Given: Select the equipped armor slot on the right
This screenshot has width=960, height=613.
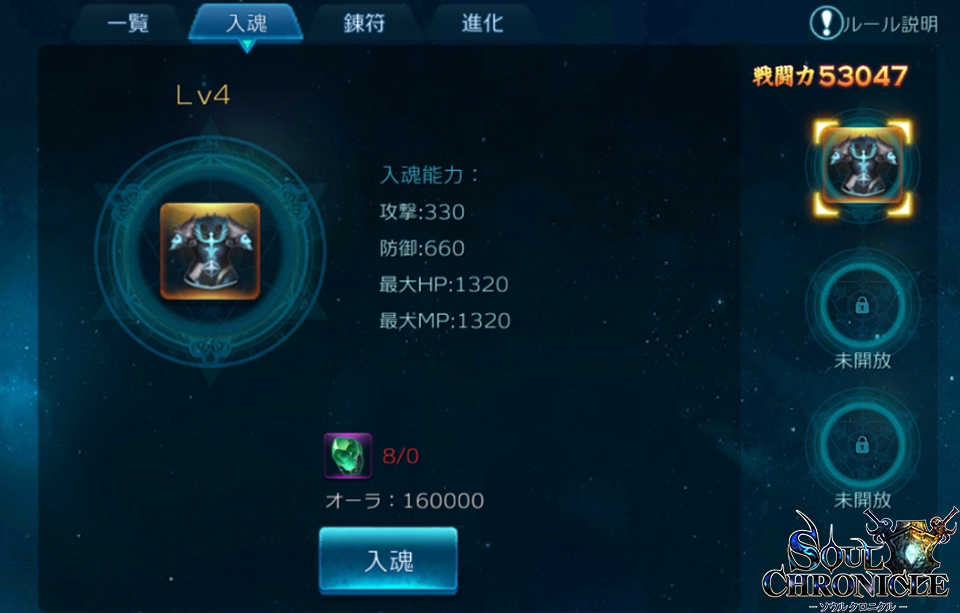Looking at the screenshot, I should coord(863,167).
